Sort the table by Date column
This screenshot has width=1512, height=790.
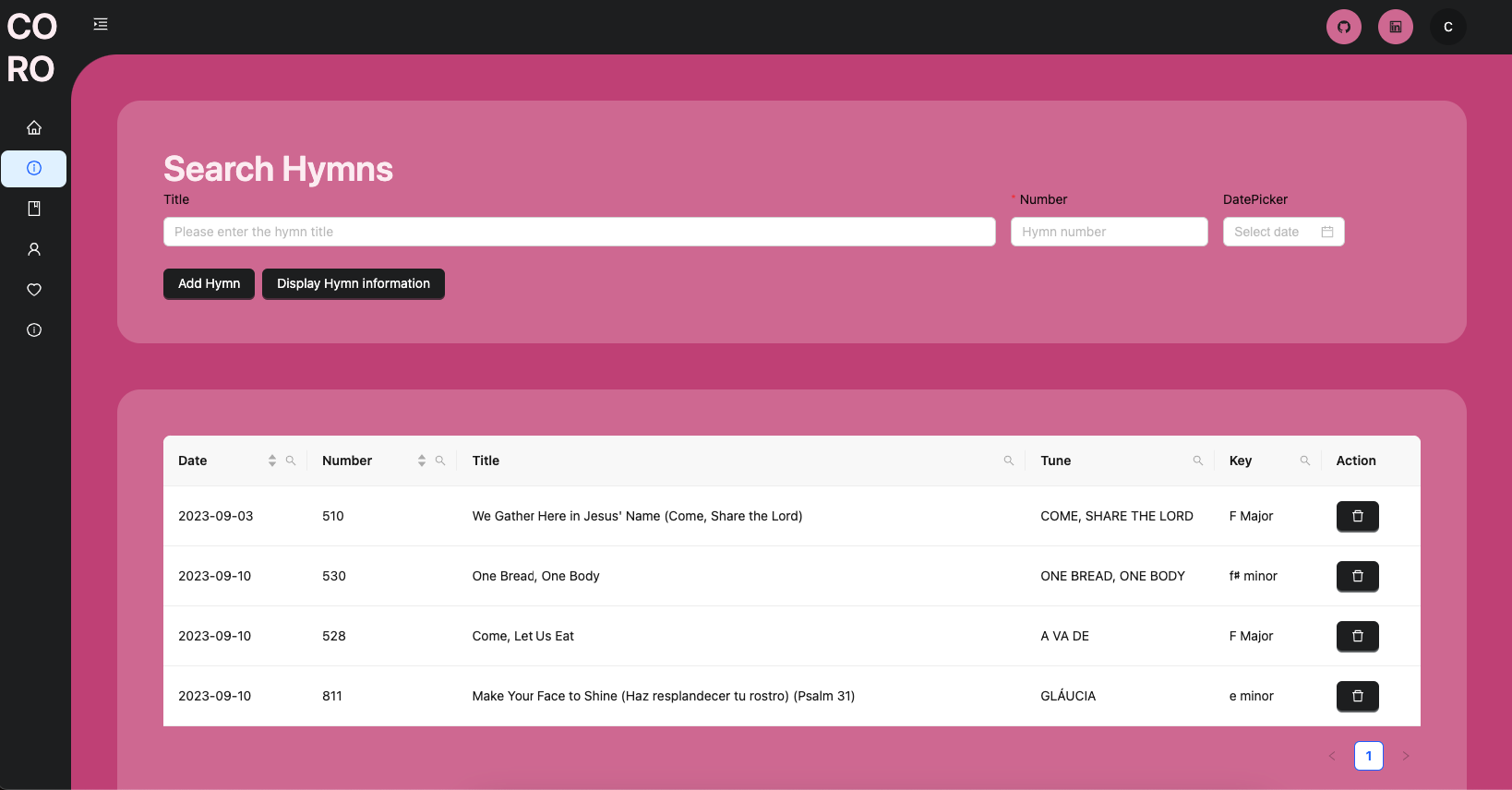272,461
